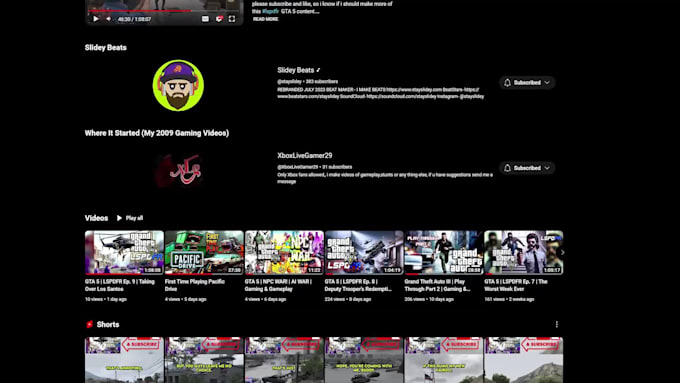
Task: Open the third Shorts thumbnail
Action: point(284,360)
